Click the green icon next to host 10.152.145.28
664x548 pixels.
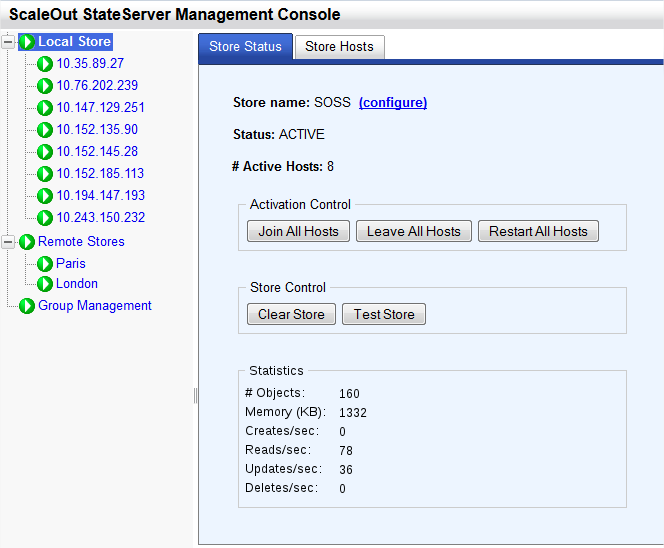45,152
